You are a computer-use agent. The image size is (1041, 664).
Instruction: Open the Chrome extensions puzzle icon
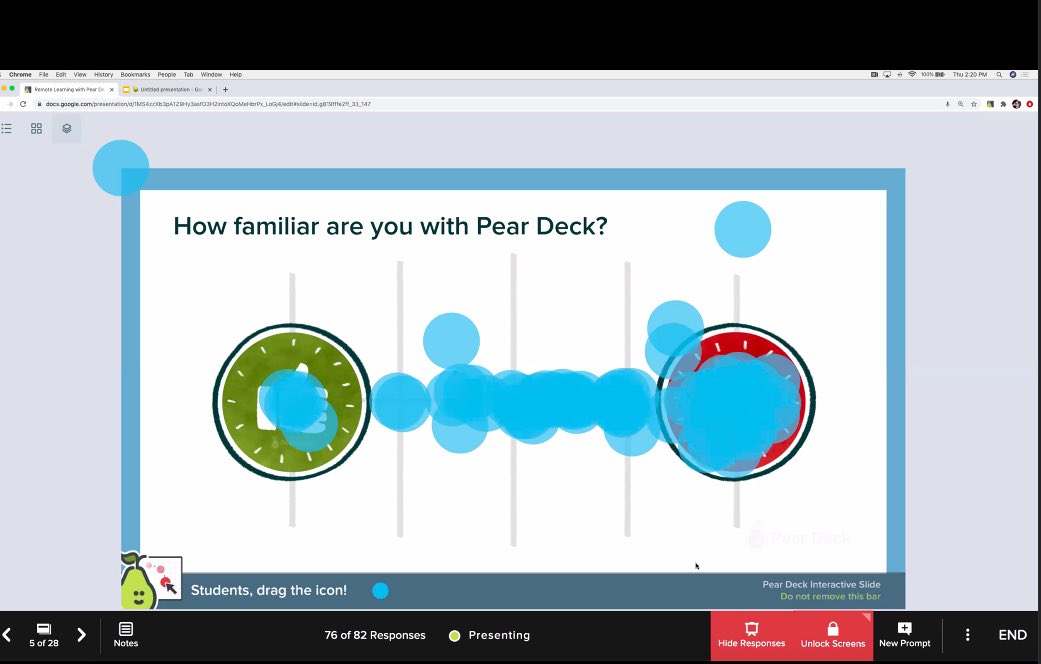click(1003, 104)
